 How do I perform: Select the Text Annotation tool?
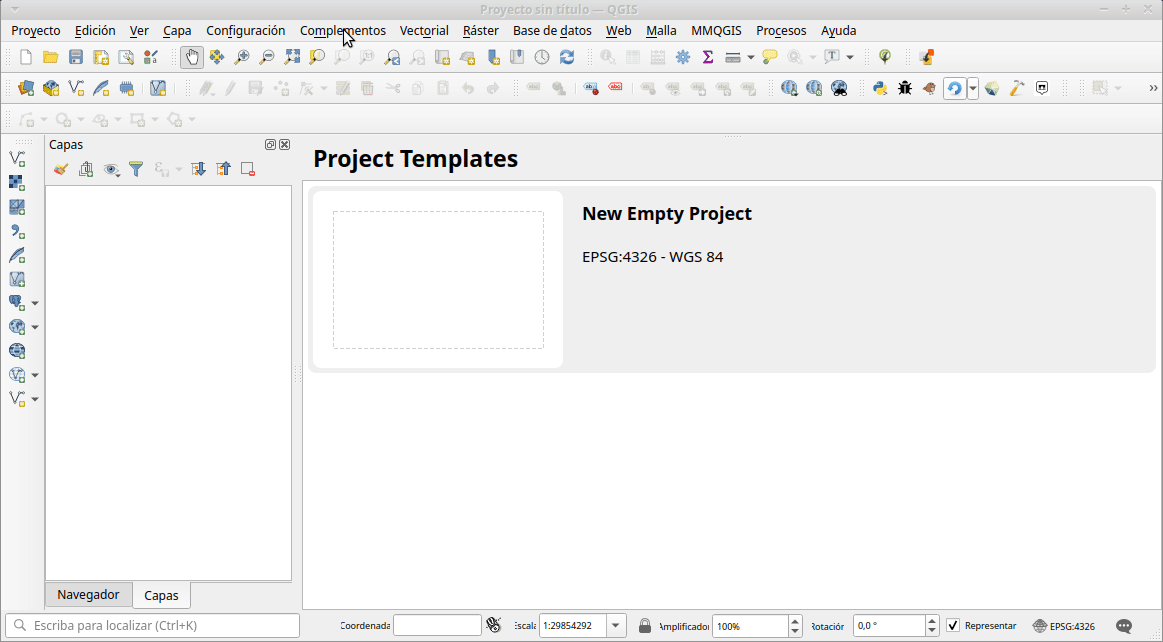tap(832, 57)
